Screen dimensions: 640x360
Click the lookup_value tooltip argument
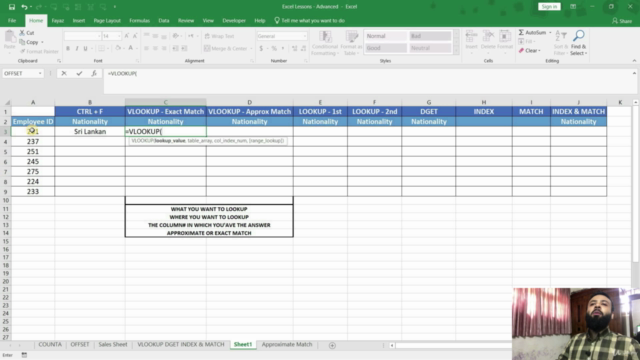(x=170, y=140)
